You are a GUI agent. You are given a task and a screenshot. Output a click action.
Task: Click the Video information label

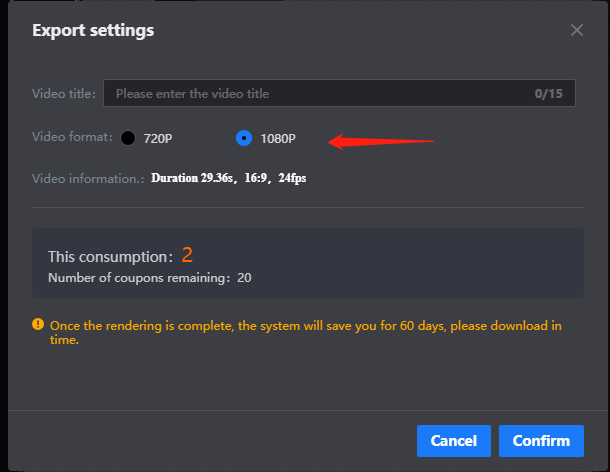pyautogui.click(x=88, y=179)
